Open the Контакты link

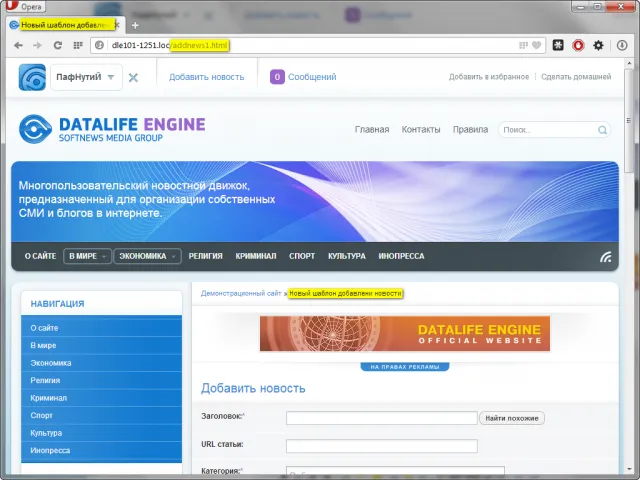coord(421,129)
